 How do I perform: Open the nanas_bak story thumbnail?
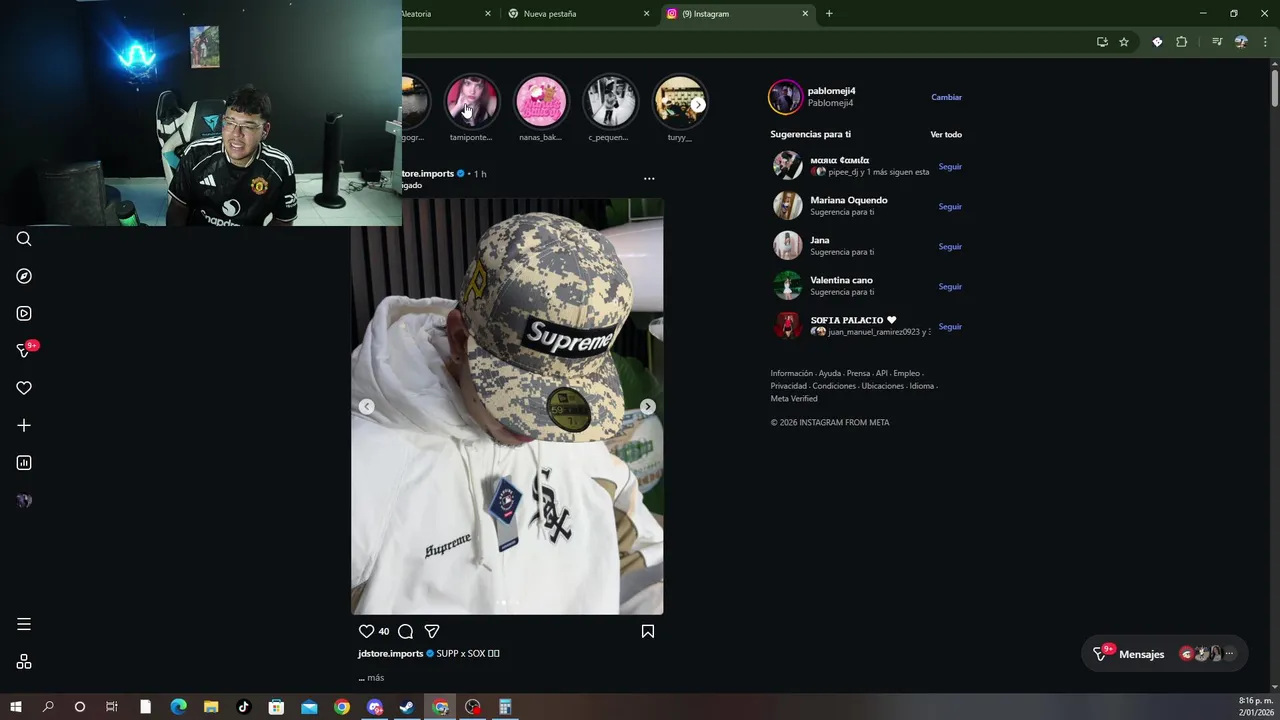tap(541, 101)
